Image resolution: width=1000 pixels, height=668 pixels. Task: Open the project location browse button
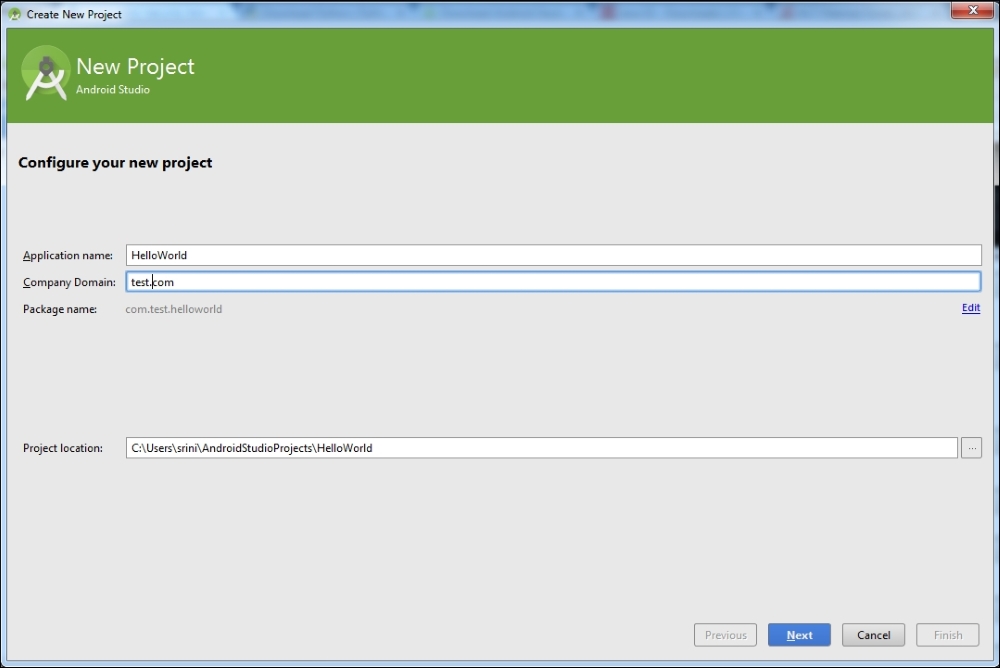click(971, 447)
